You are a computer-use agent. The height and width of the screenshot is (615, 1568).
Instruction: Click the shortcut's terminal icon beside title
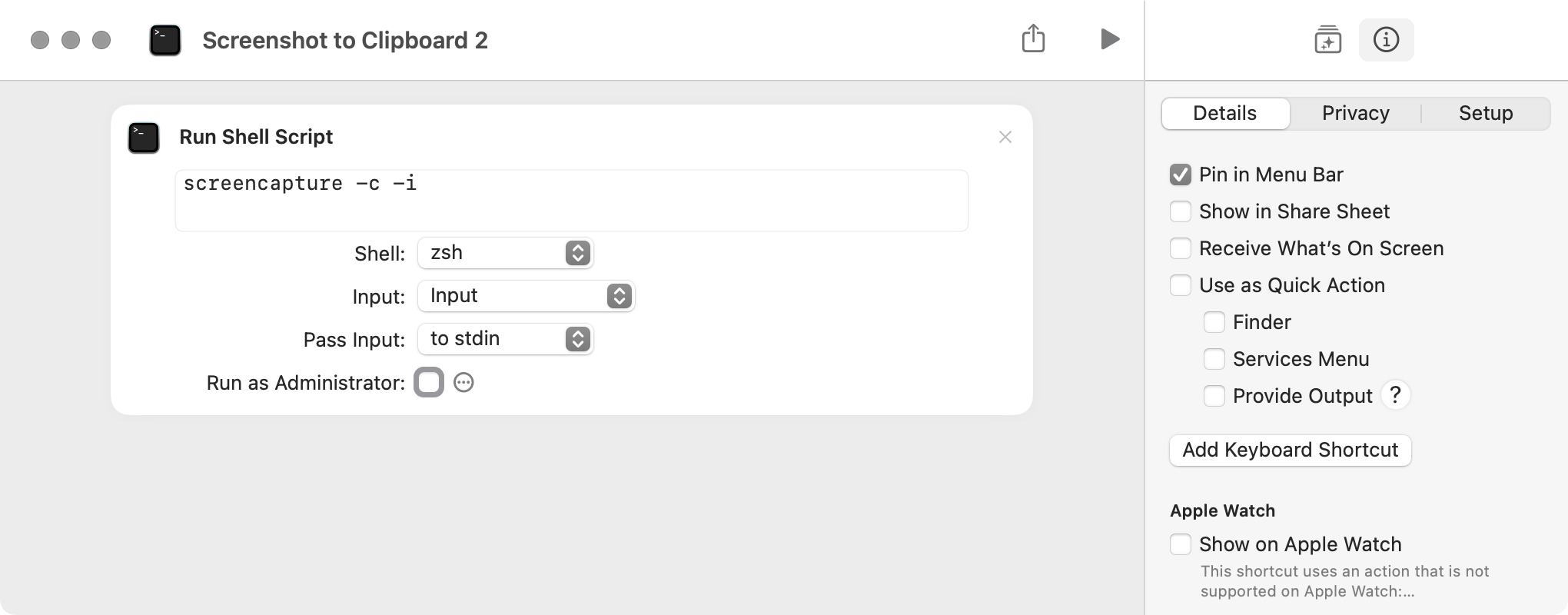coord(165,40)
